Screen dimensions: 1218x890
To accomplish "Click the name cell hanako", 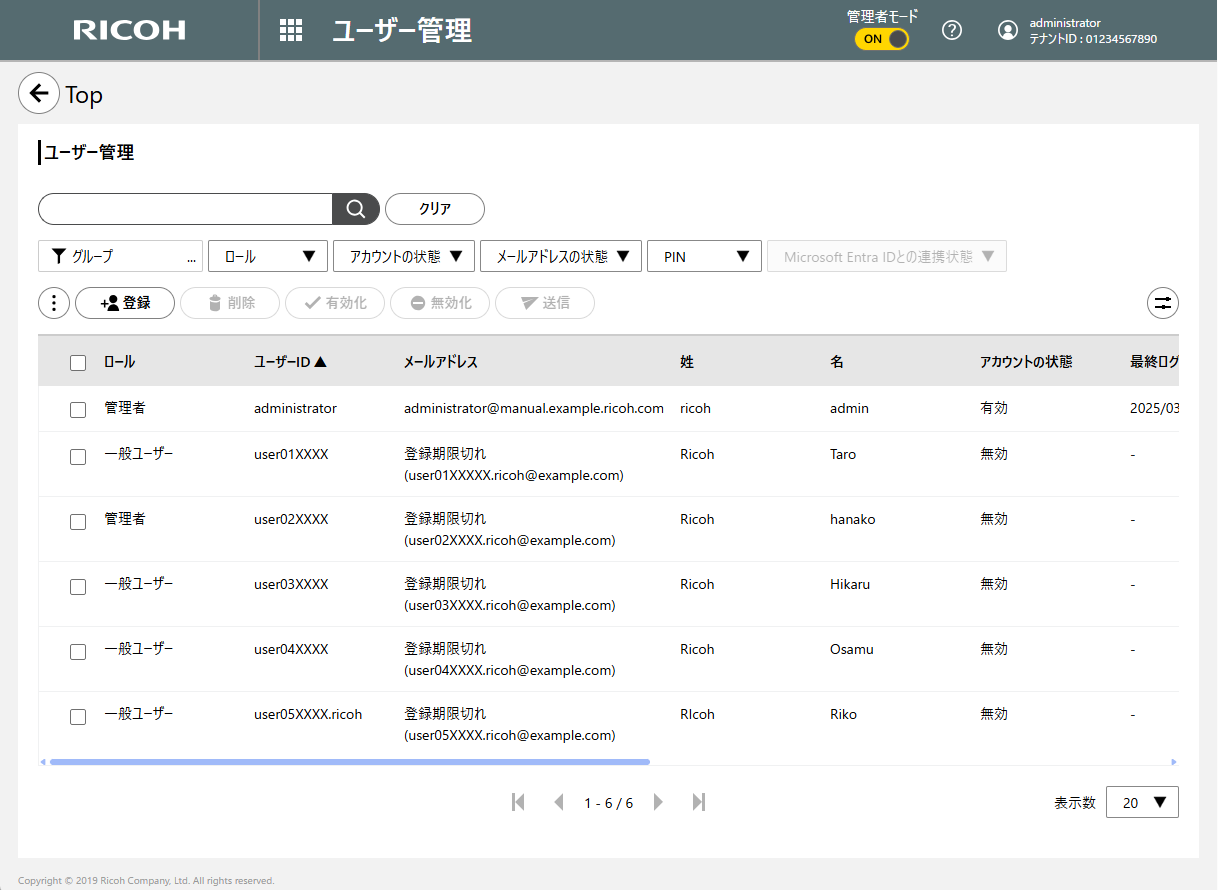I will click(852, 519).
